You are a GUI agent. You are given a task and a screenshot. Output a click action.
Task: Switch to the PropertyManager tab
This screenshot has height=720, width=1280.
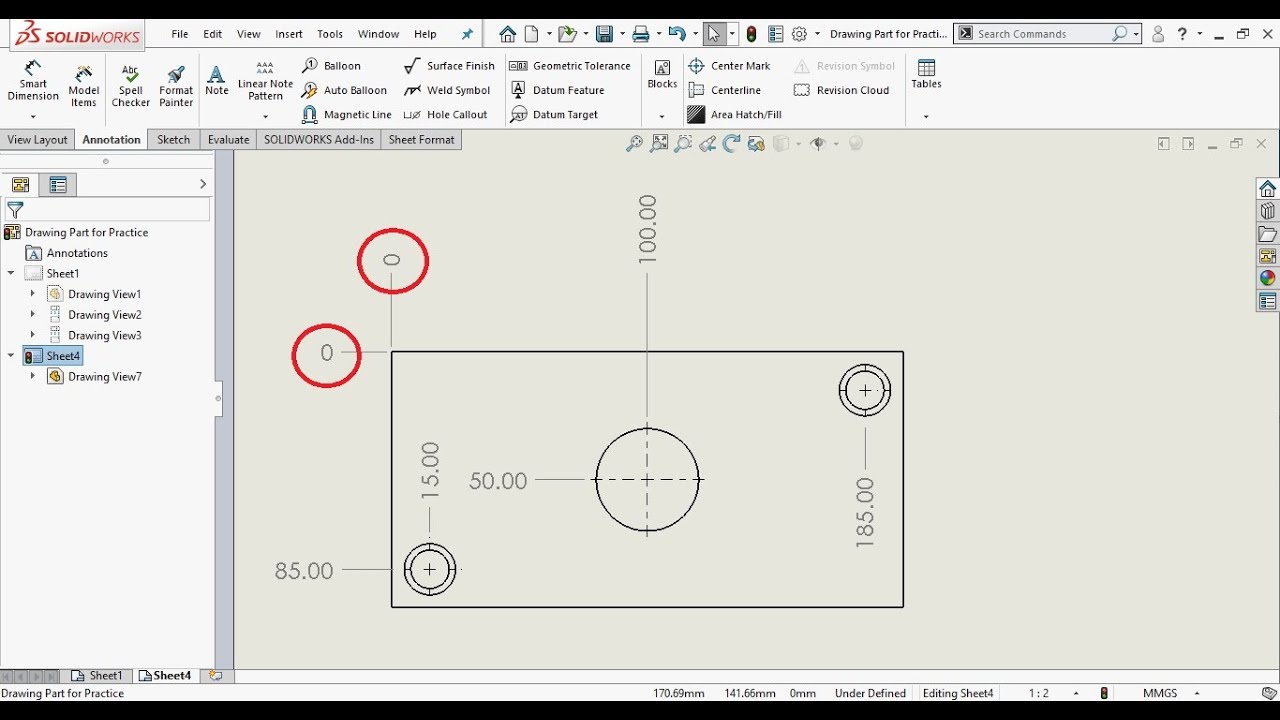tap(58, 185)
